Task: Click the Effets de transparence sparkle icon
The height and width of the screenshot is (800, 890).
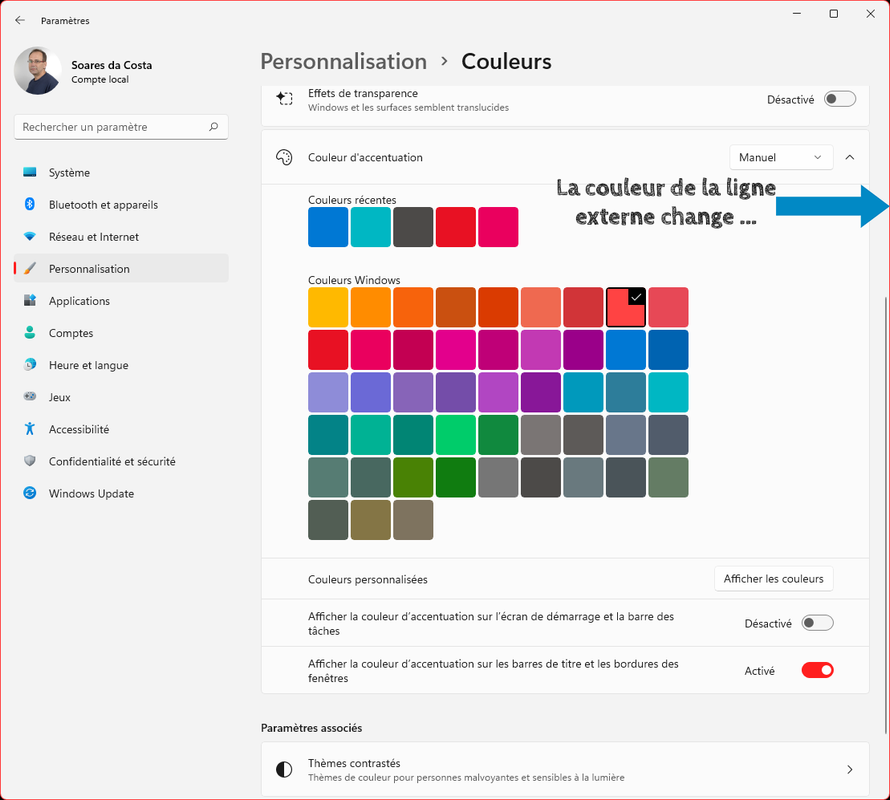Action: (x=284, y=99)
